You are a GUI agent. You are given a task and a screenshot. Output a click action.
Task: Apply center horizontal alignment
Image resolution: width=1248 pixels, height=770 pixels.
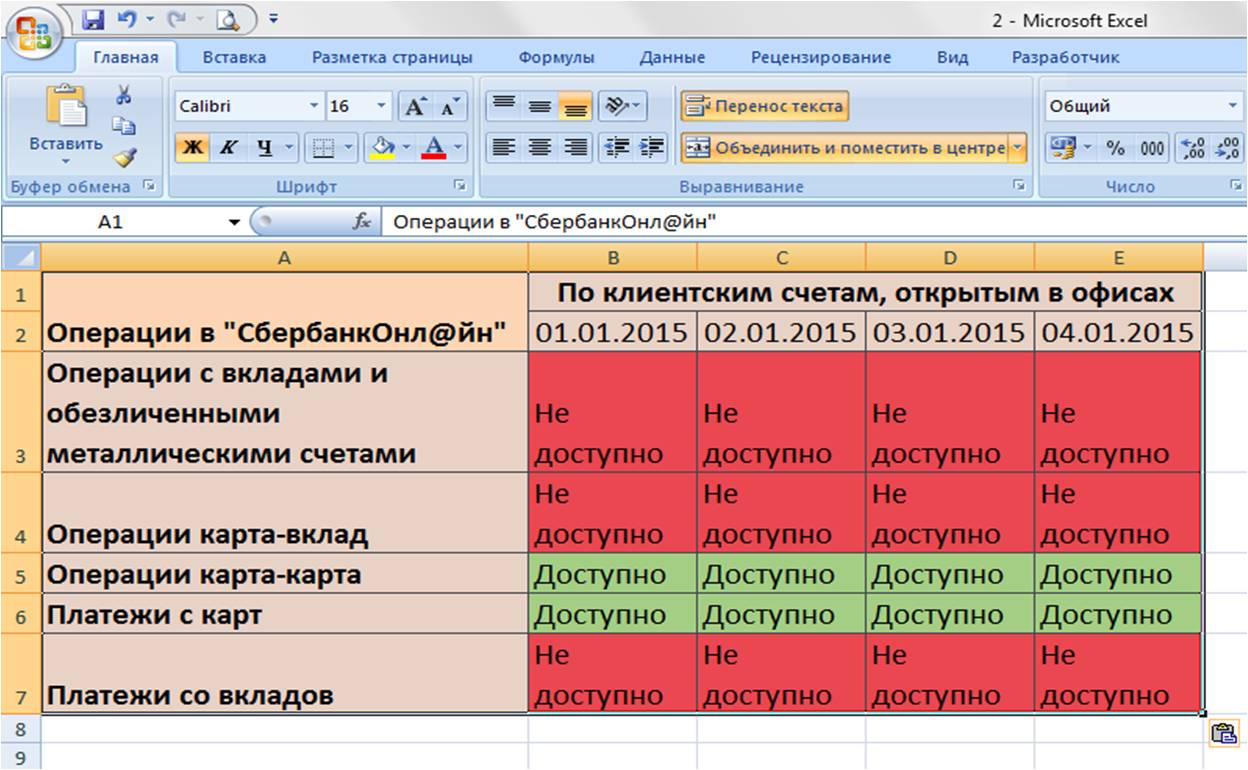[x=540, y=149]
